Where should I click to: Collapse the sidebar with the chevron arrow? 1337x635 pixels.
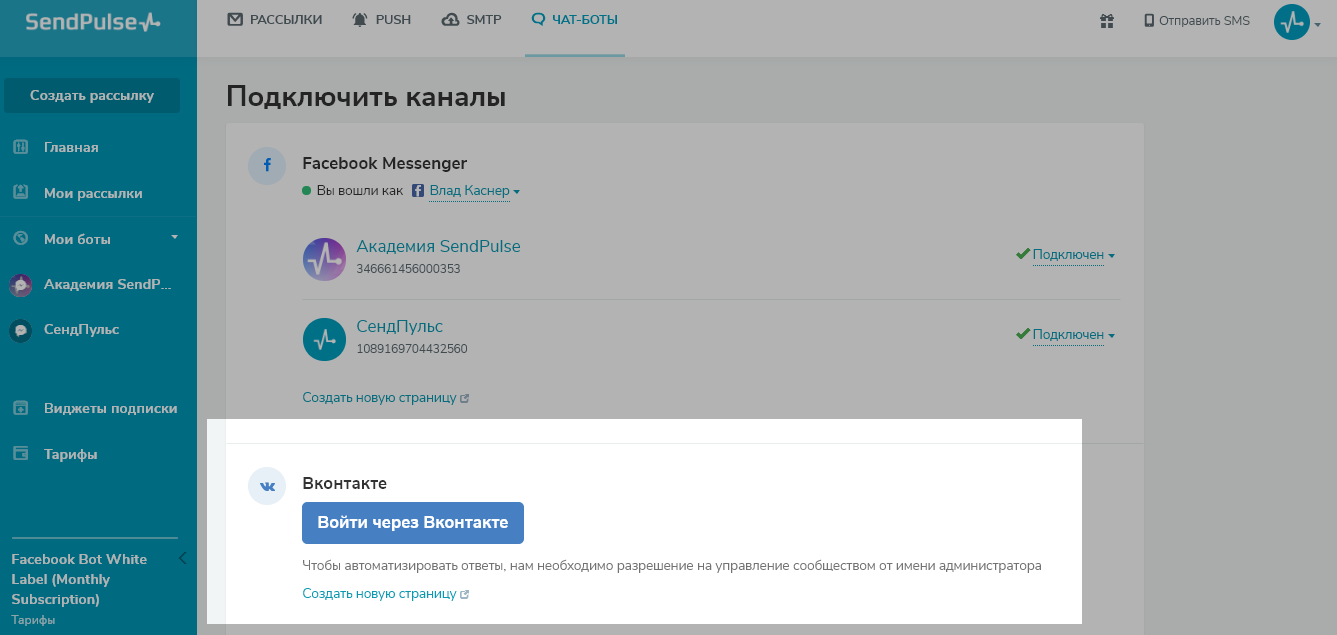183,558
